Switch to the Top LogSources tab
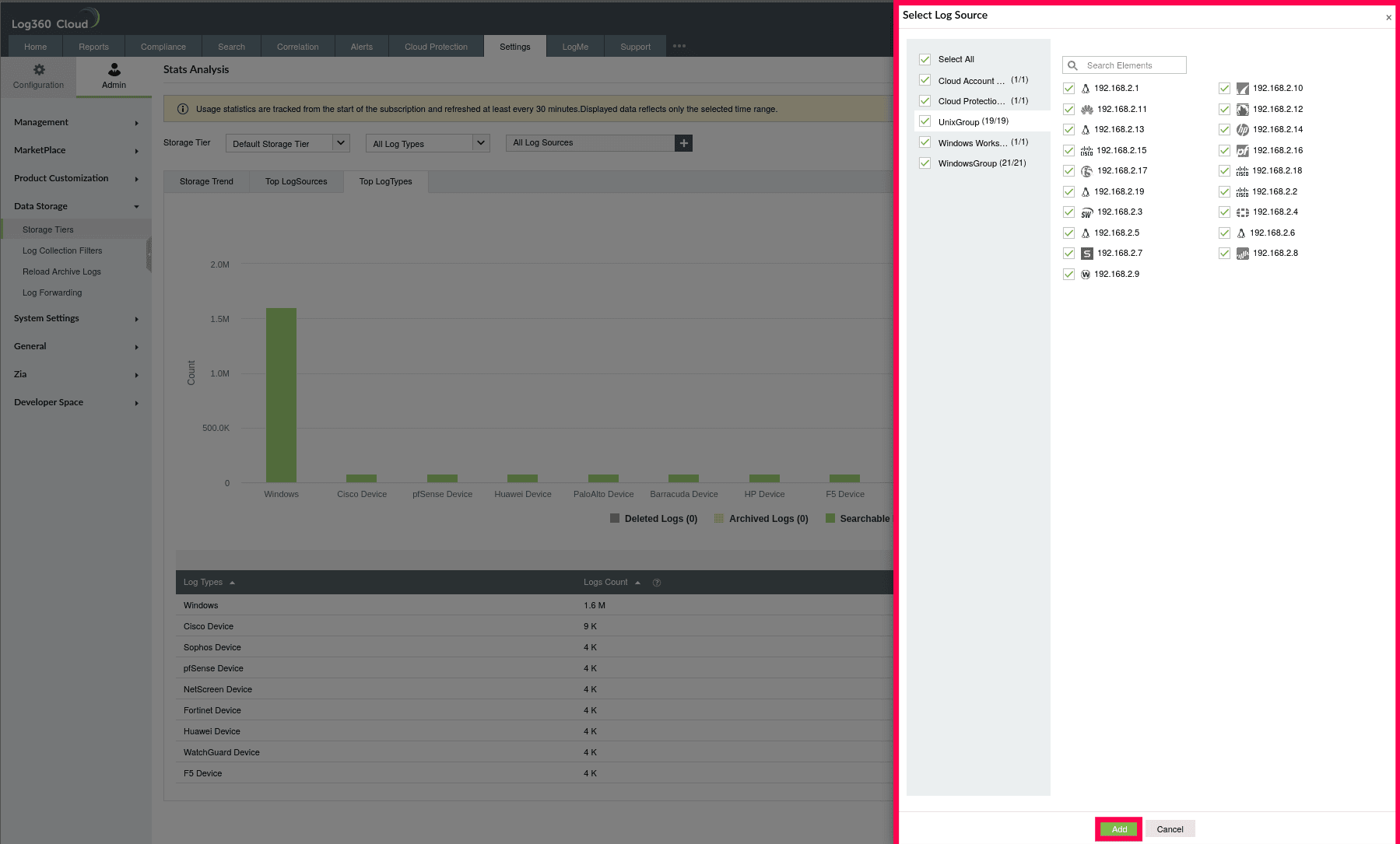Image resolution: width=1400 pixels, height=844 pixels. (296, 181)
